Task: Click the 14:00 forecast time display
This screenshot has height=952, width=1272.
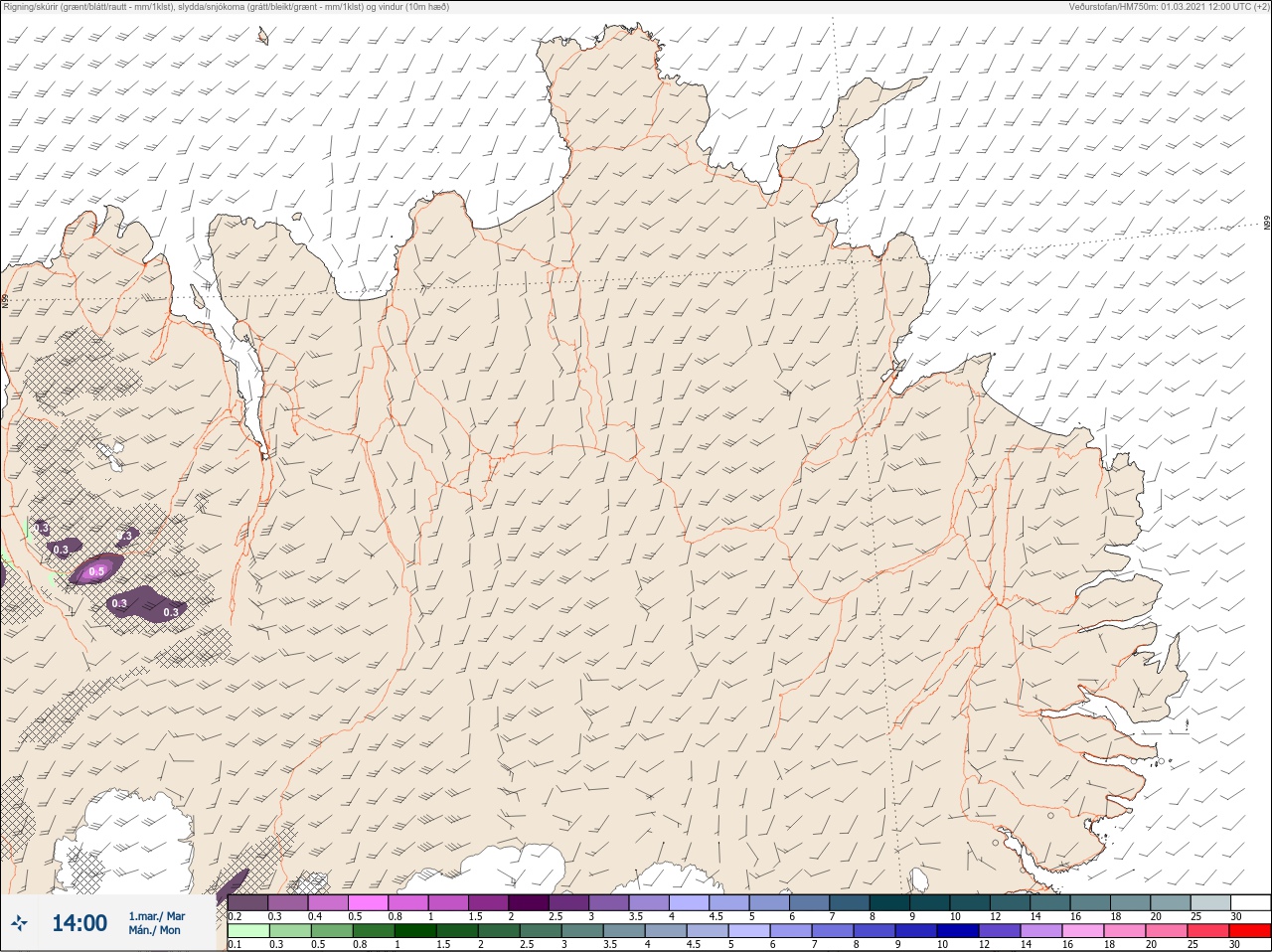Action: click(x=79, y=923)
